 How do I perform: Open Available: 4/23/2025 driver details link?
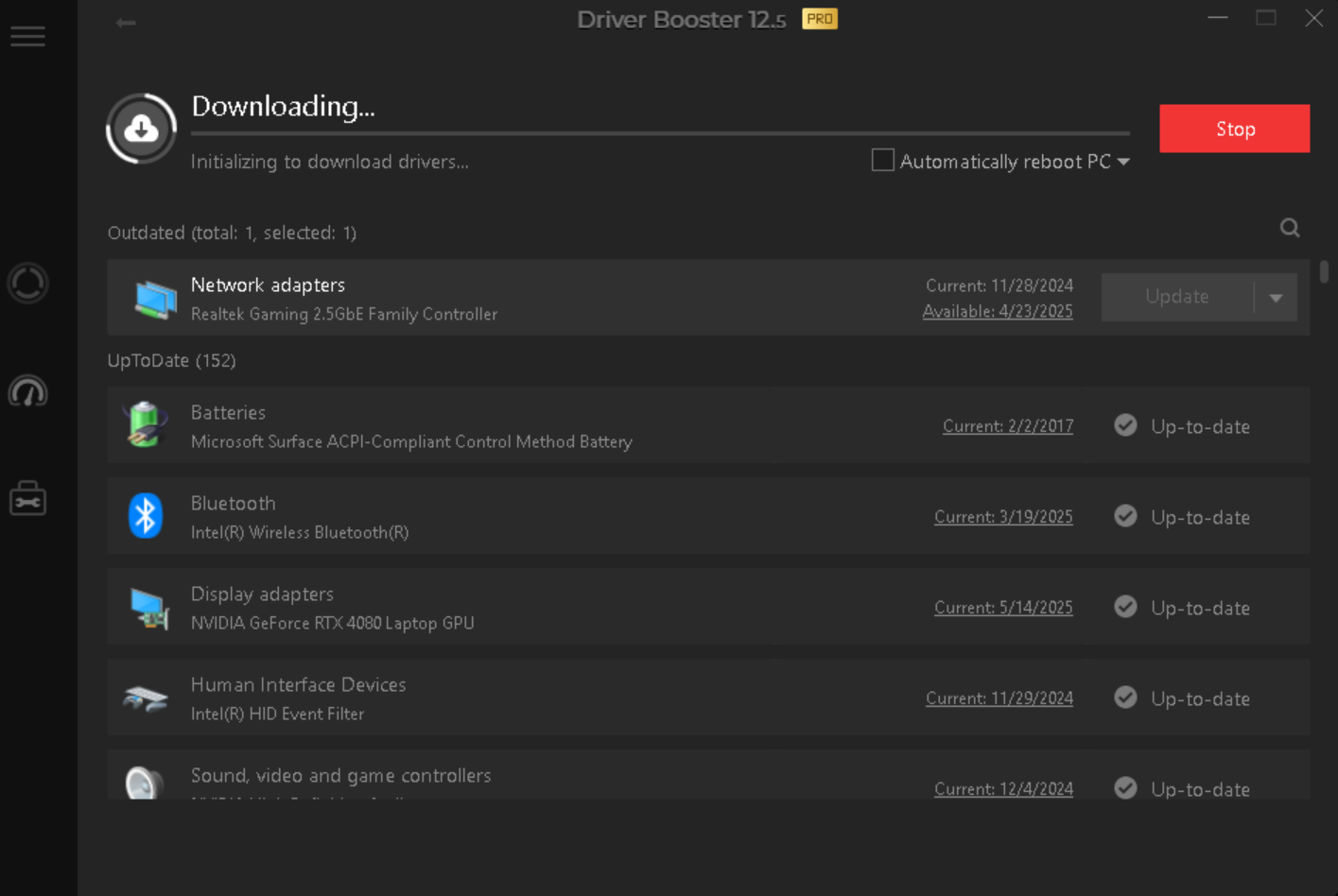coord(998,311)
